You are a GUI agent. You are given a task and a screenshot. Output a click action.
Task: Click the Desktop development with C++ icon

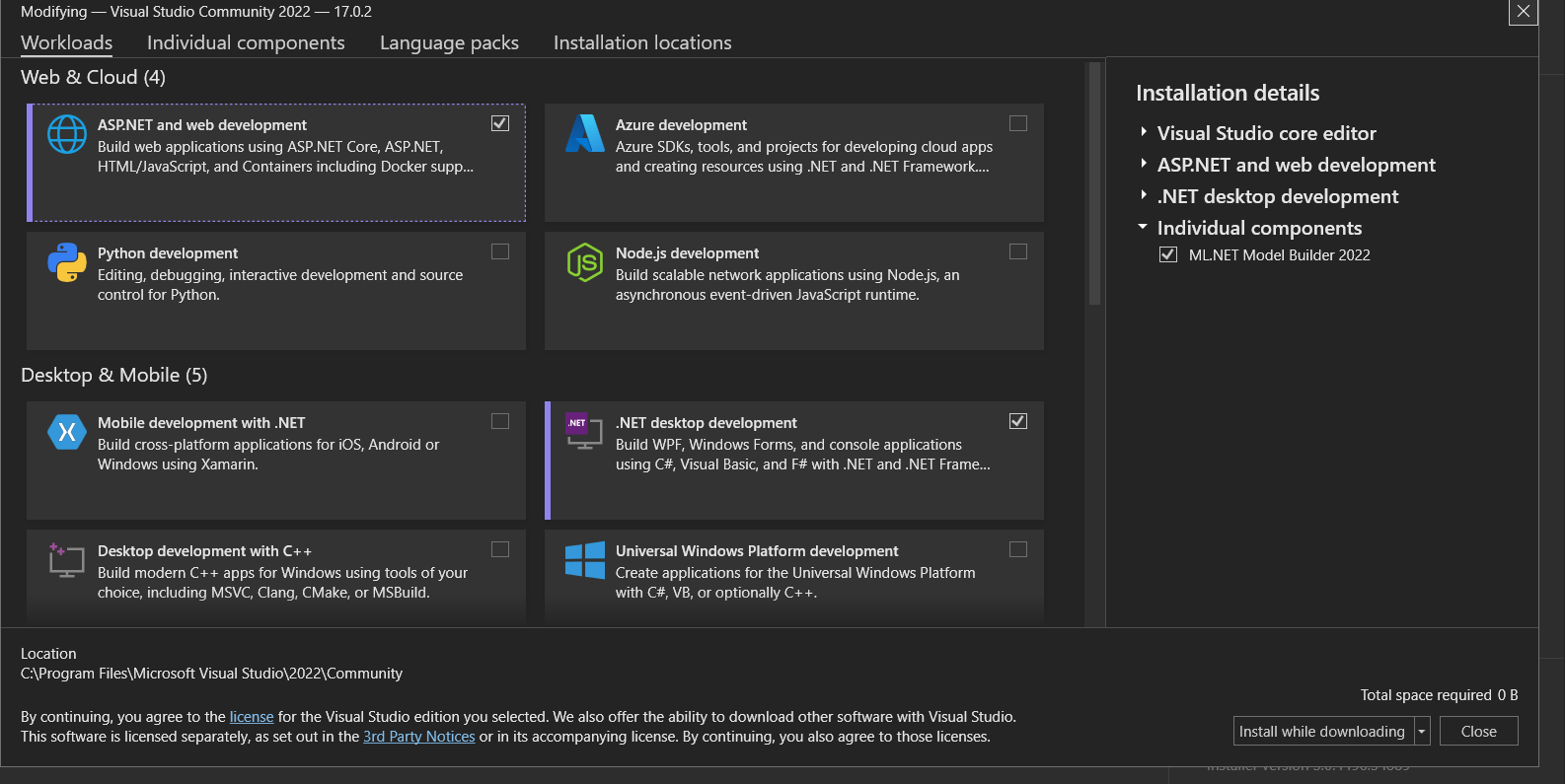pos(66,559)
